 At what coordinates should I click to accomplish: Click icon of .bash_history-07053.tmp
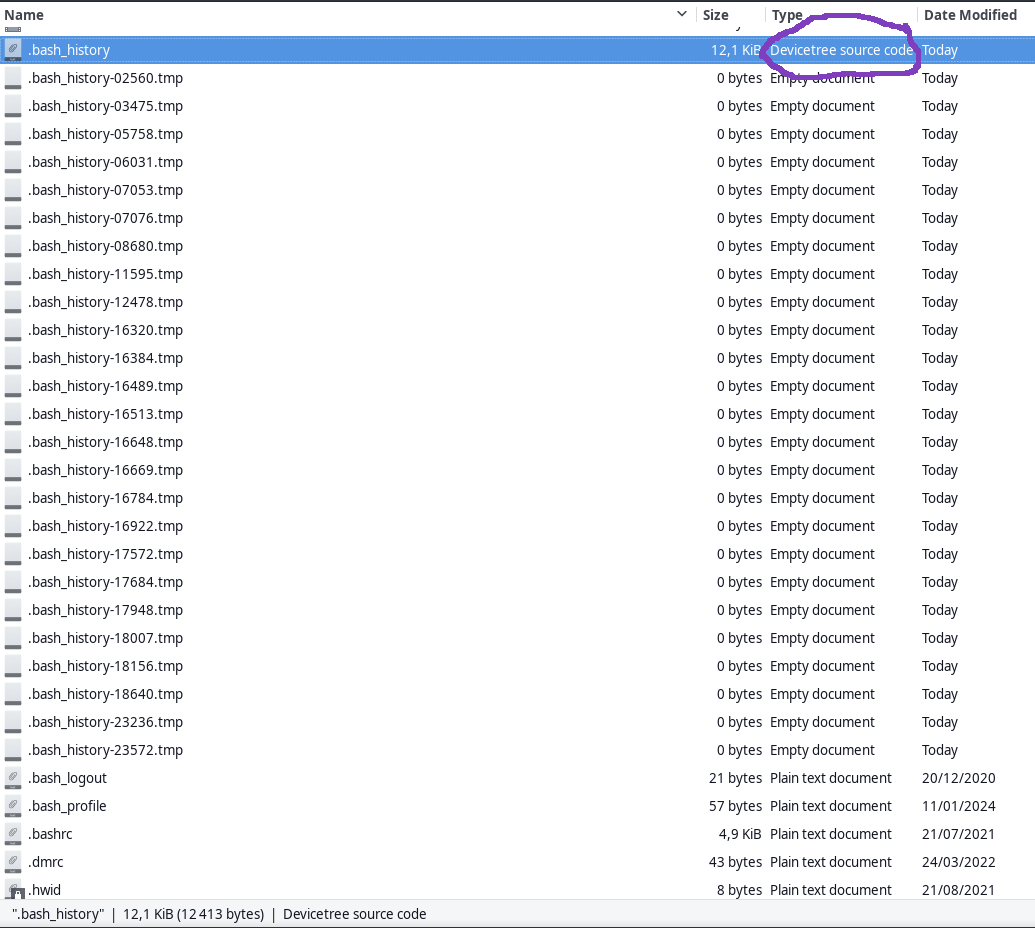click(x=13, y=190)
